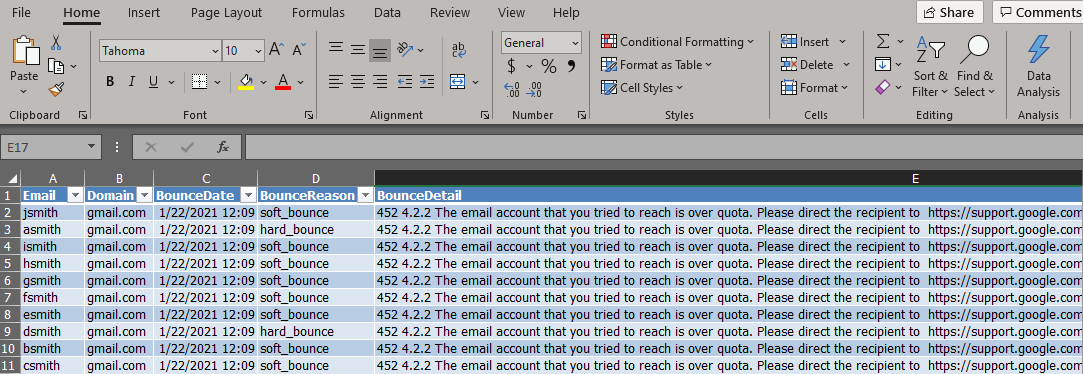Center text horizontally

coord(358,82)
